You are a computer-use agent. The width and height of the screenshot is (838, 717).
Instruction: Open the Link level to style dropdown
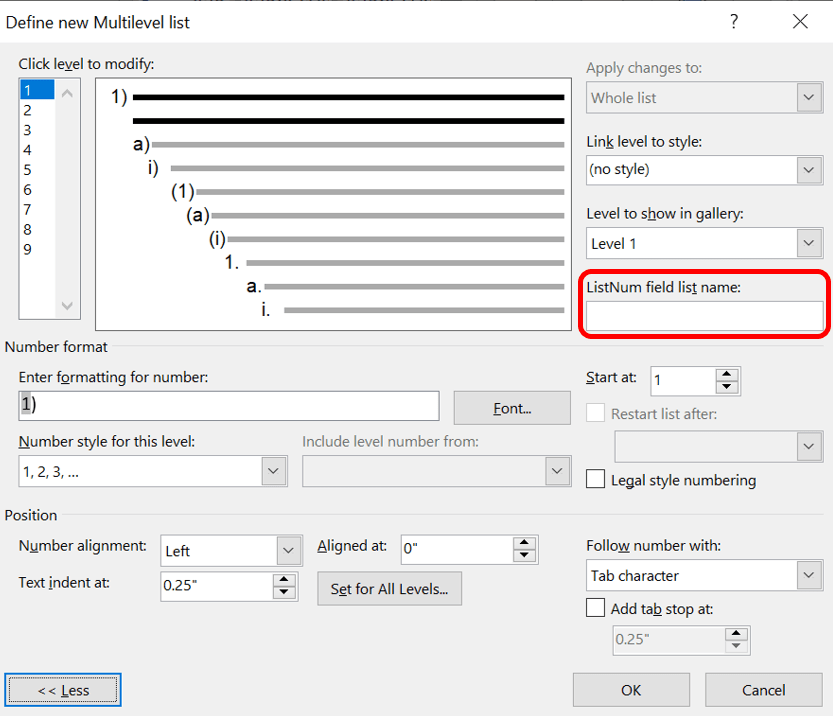[x=809, y=170]
